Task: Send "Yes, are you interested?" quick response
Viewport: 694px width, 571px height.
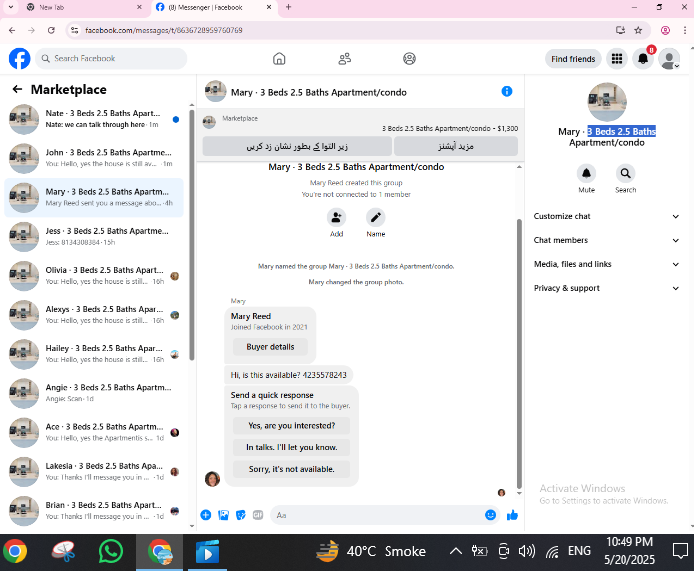Action: (x=291, y=425)
